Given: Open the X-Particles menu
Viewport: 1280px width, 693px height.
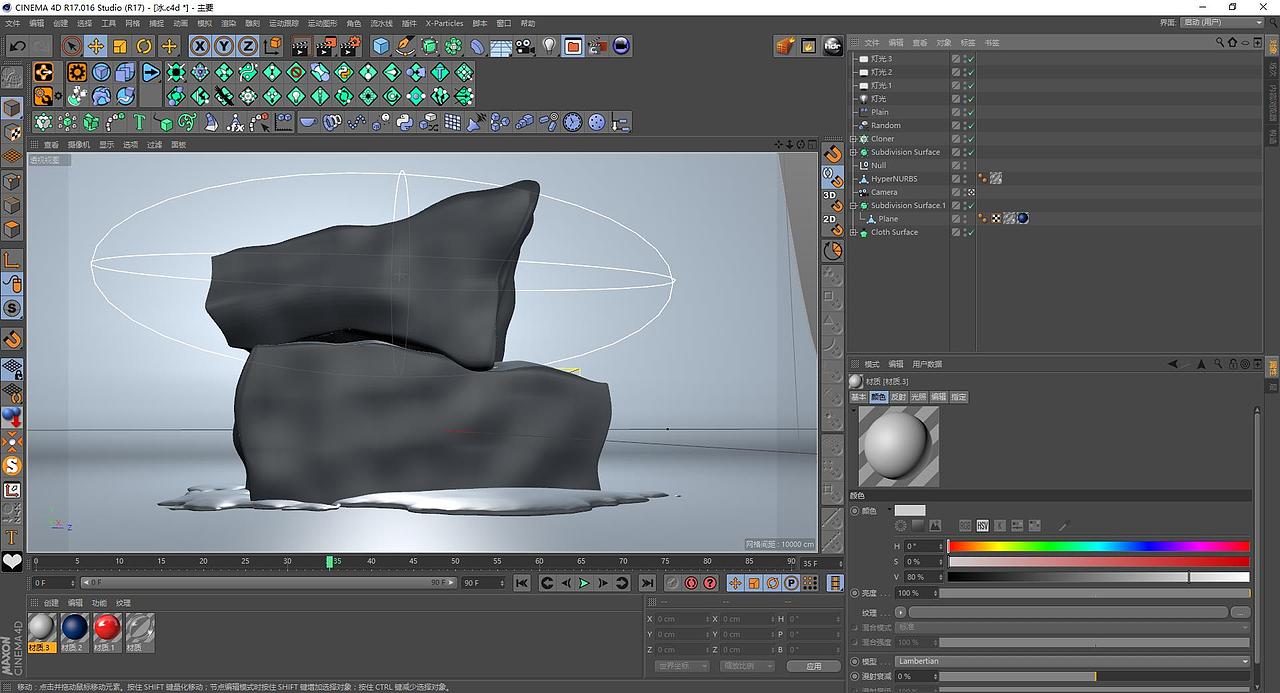Looking at the screenshot, I should coord(444,23).
